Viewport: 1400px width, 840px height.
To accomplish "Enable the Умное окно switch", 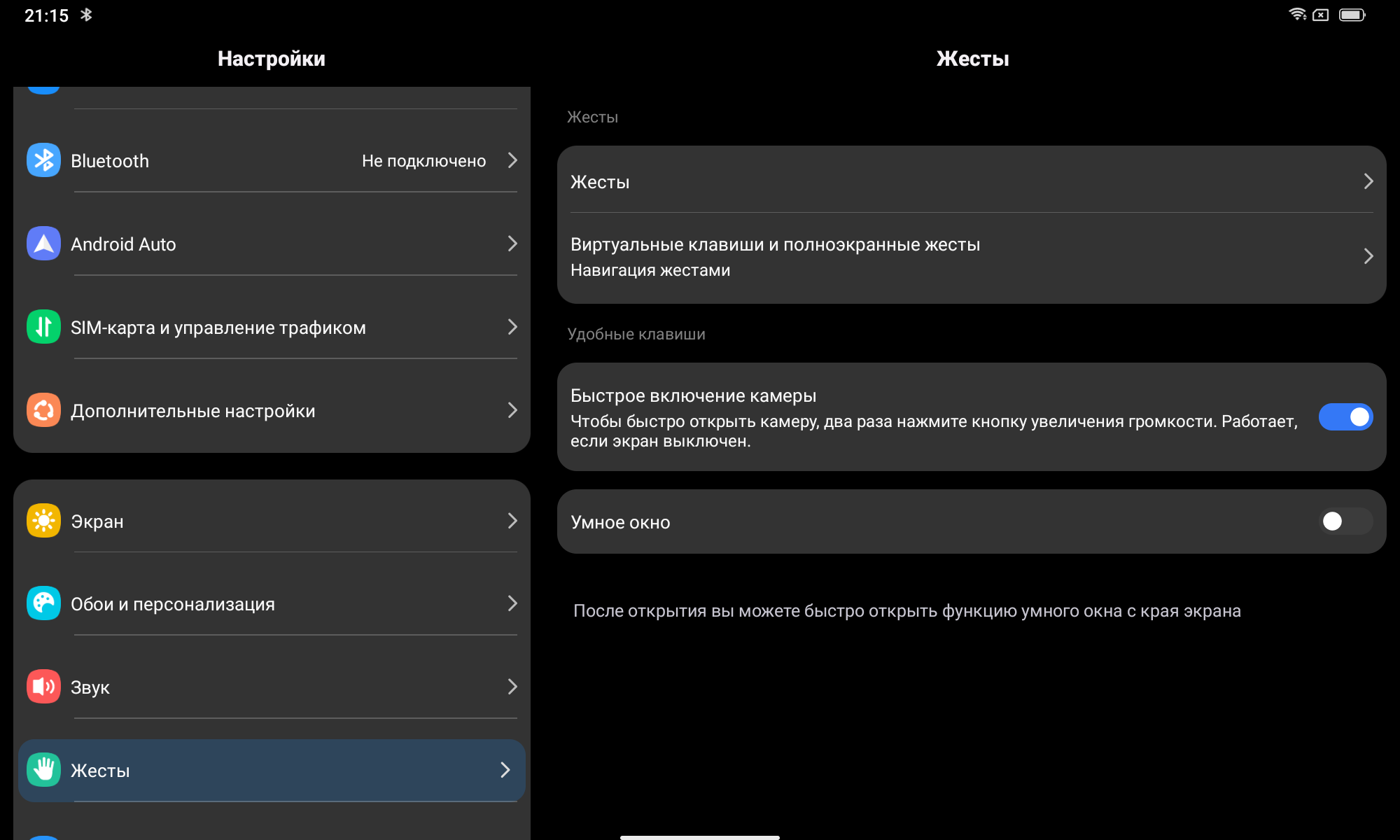I will coord(1345,521).
